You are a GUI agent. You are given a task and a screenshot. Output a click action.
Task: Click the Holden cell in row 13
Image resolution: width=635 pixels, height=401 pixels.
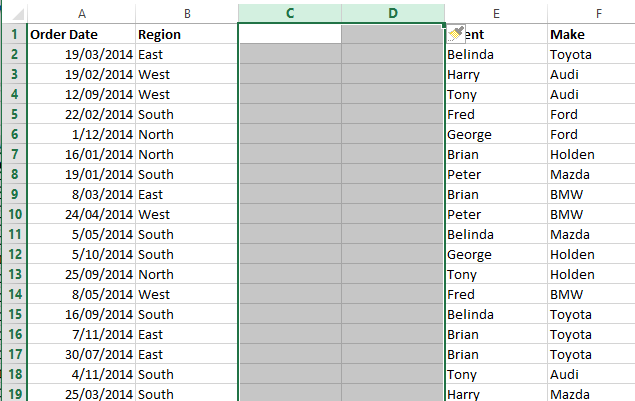pyautogui.click(x=591, y=275)
